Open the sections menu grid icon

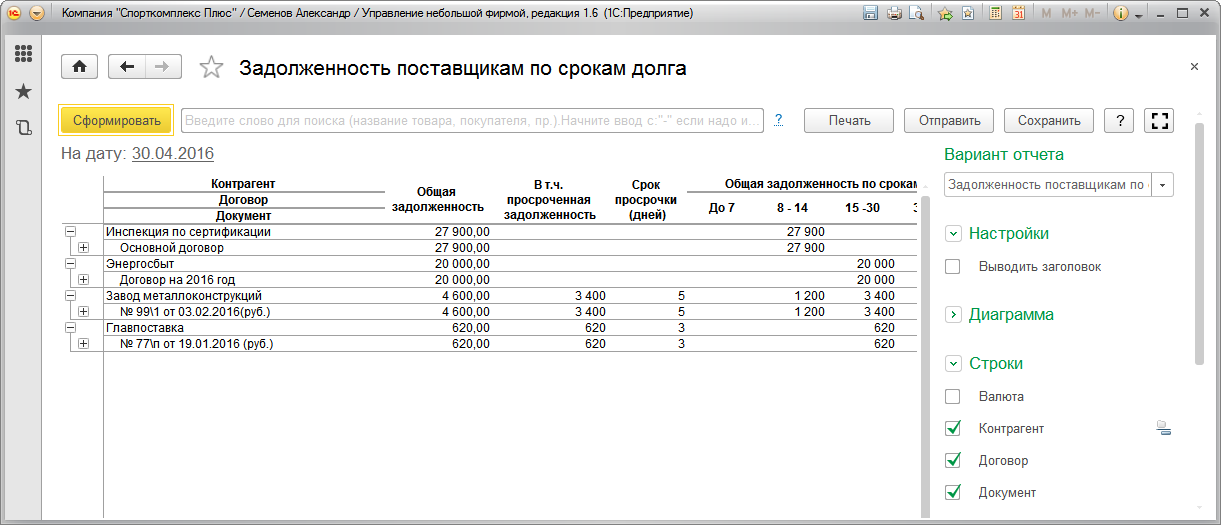(x=23, y=54)
